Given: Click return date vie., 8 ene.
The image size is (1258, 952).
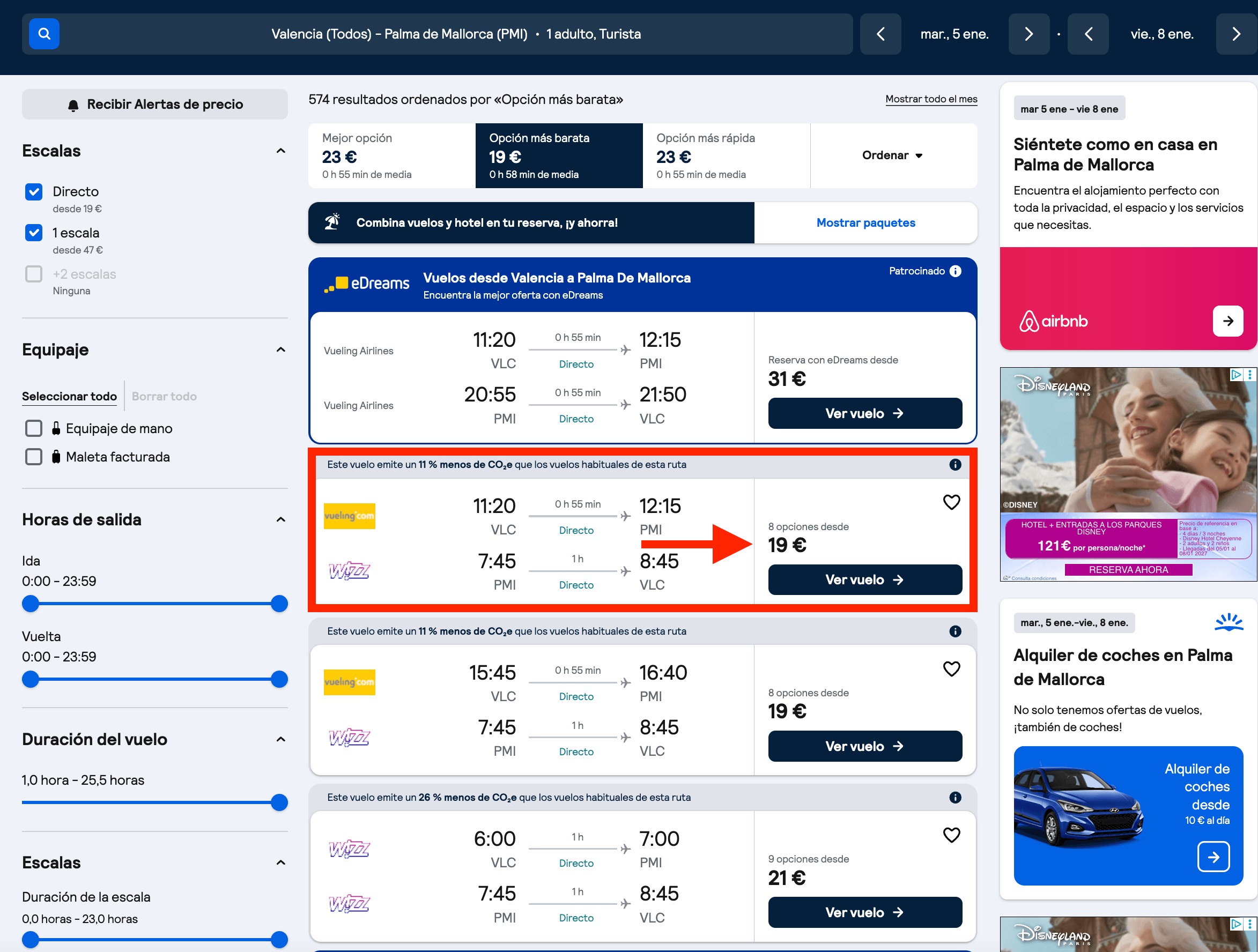Looking at the screenshot, I should tap(1162, 34).
